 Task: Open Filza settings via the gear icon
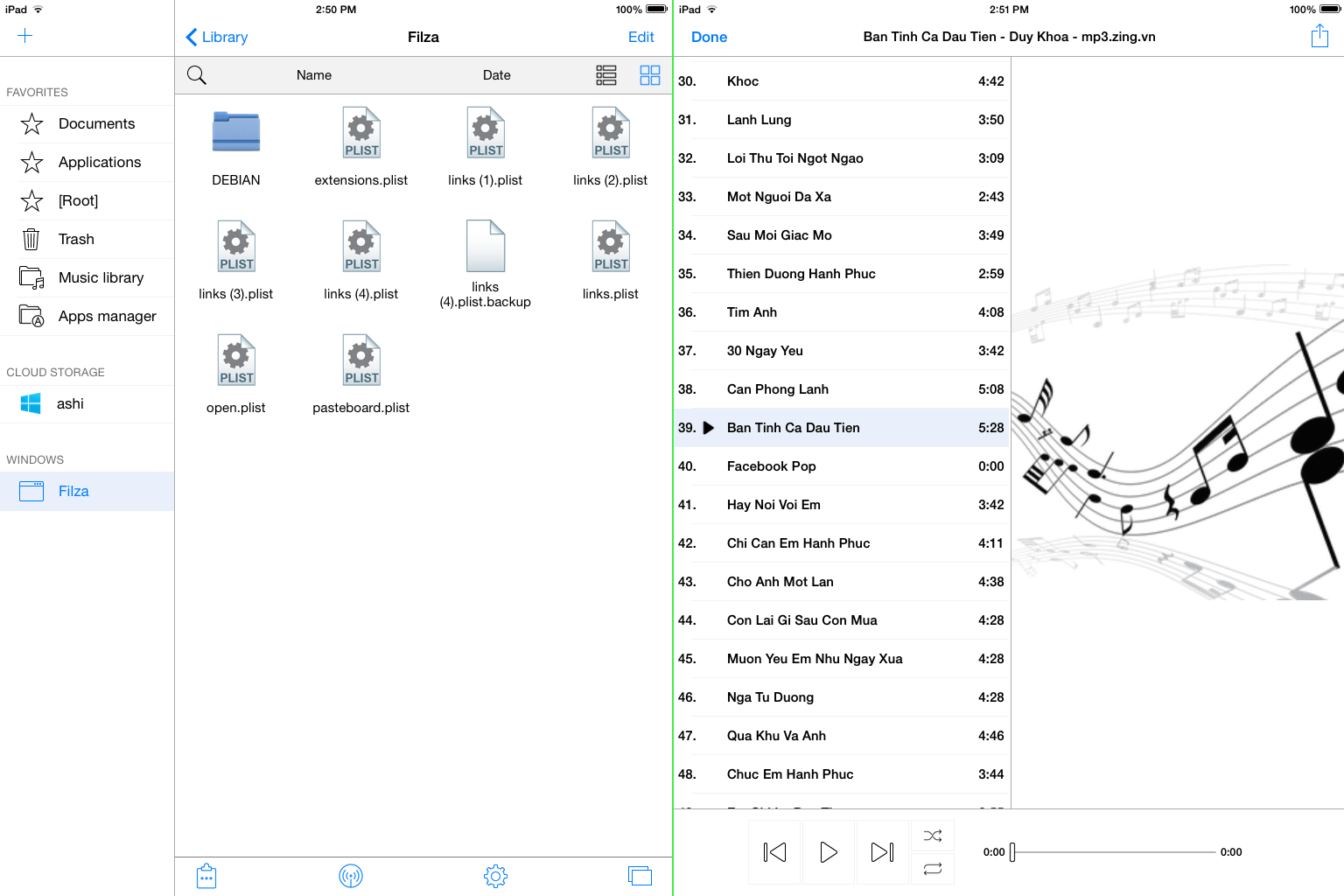click(x=495, y=875)
